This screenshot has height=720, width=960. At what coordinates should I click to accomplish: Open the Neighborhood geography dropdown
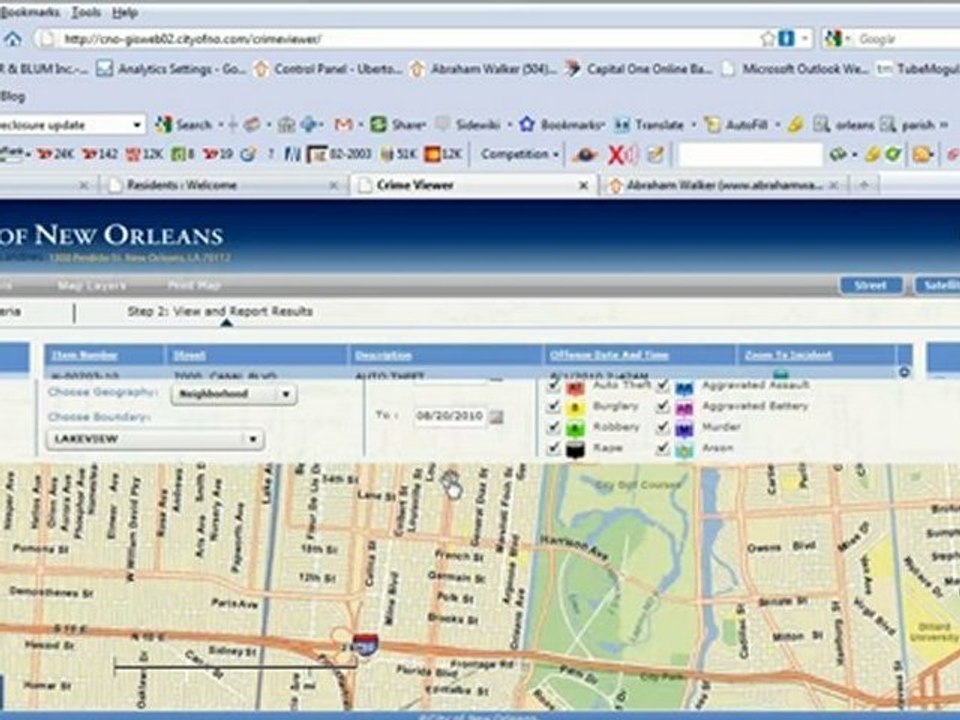tap(234, 394)
